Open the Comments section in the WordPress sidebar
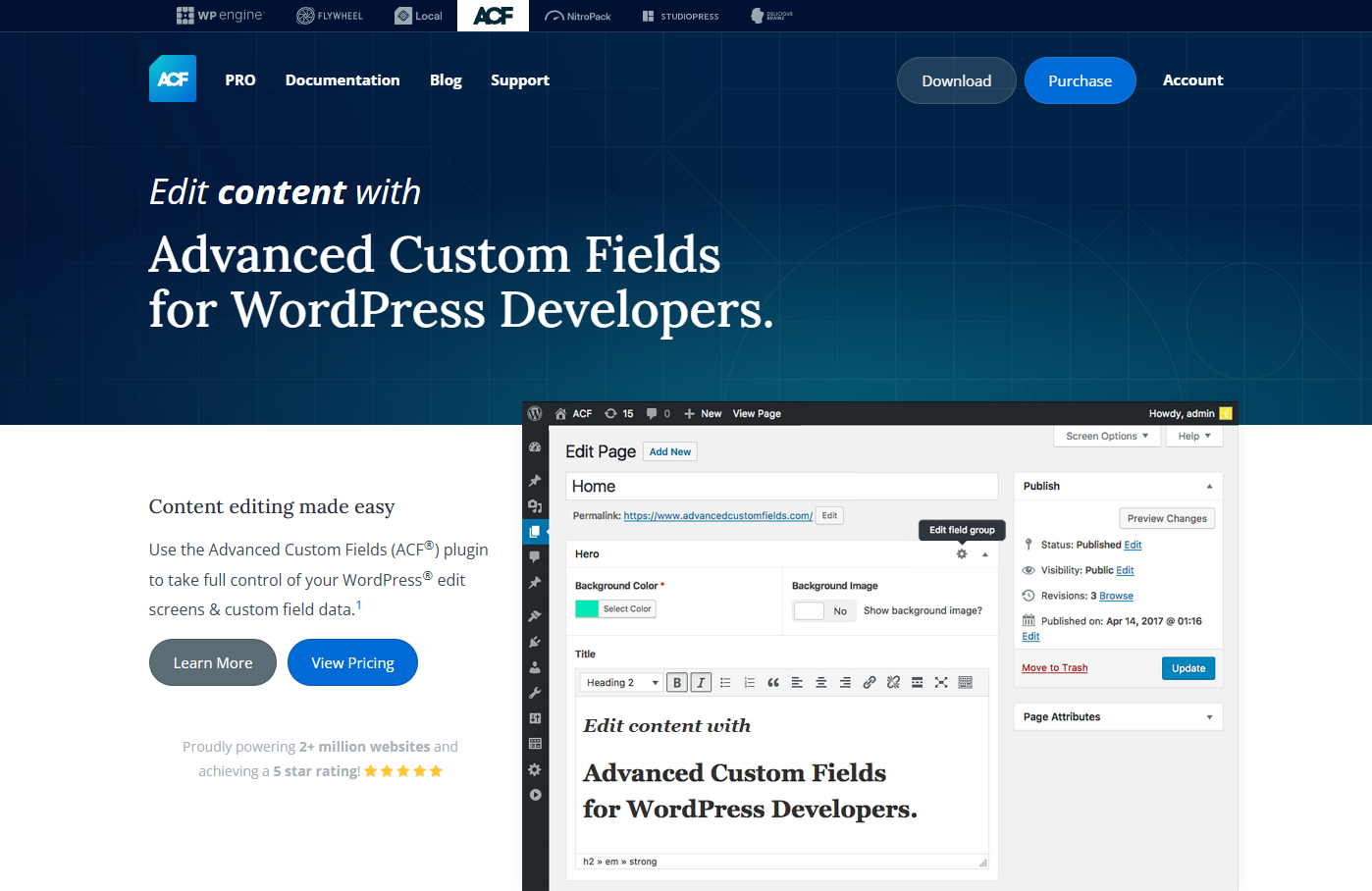 click(x=535, y=556)
